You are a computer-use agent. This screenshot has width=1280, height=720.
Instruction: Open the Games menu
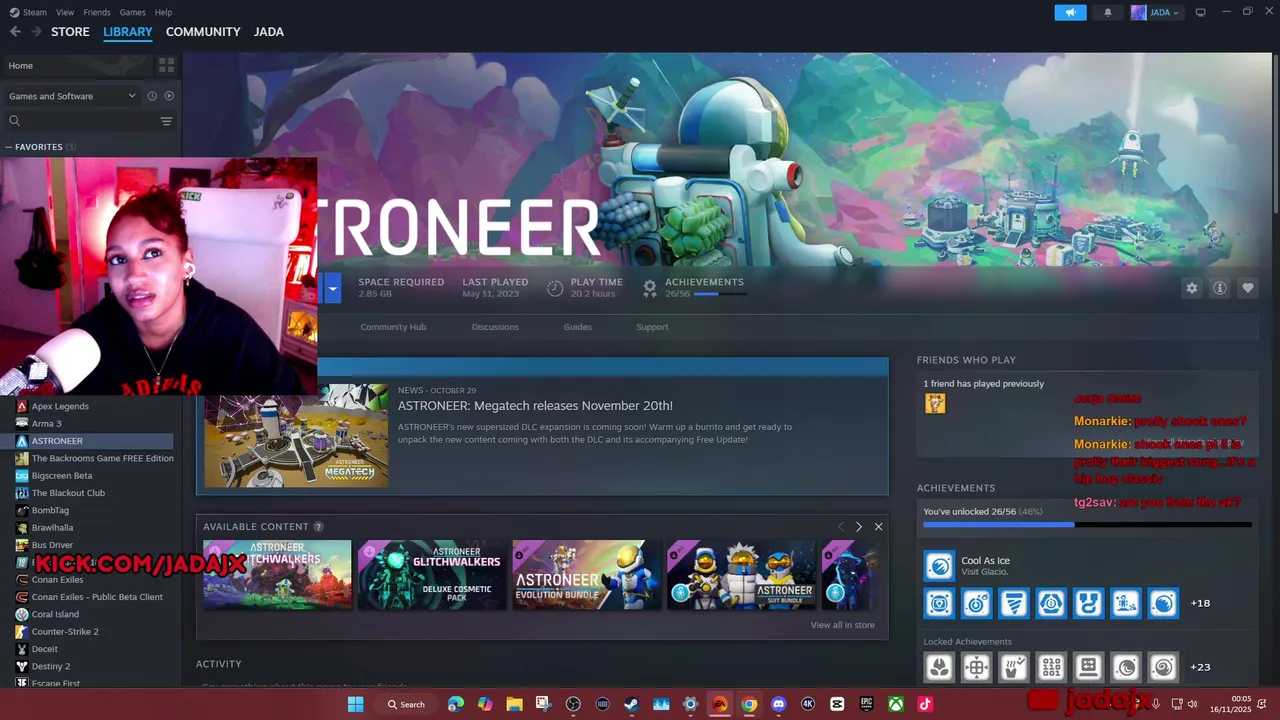pyautogui.click(x=133, y=12)
